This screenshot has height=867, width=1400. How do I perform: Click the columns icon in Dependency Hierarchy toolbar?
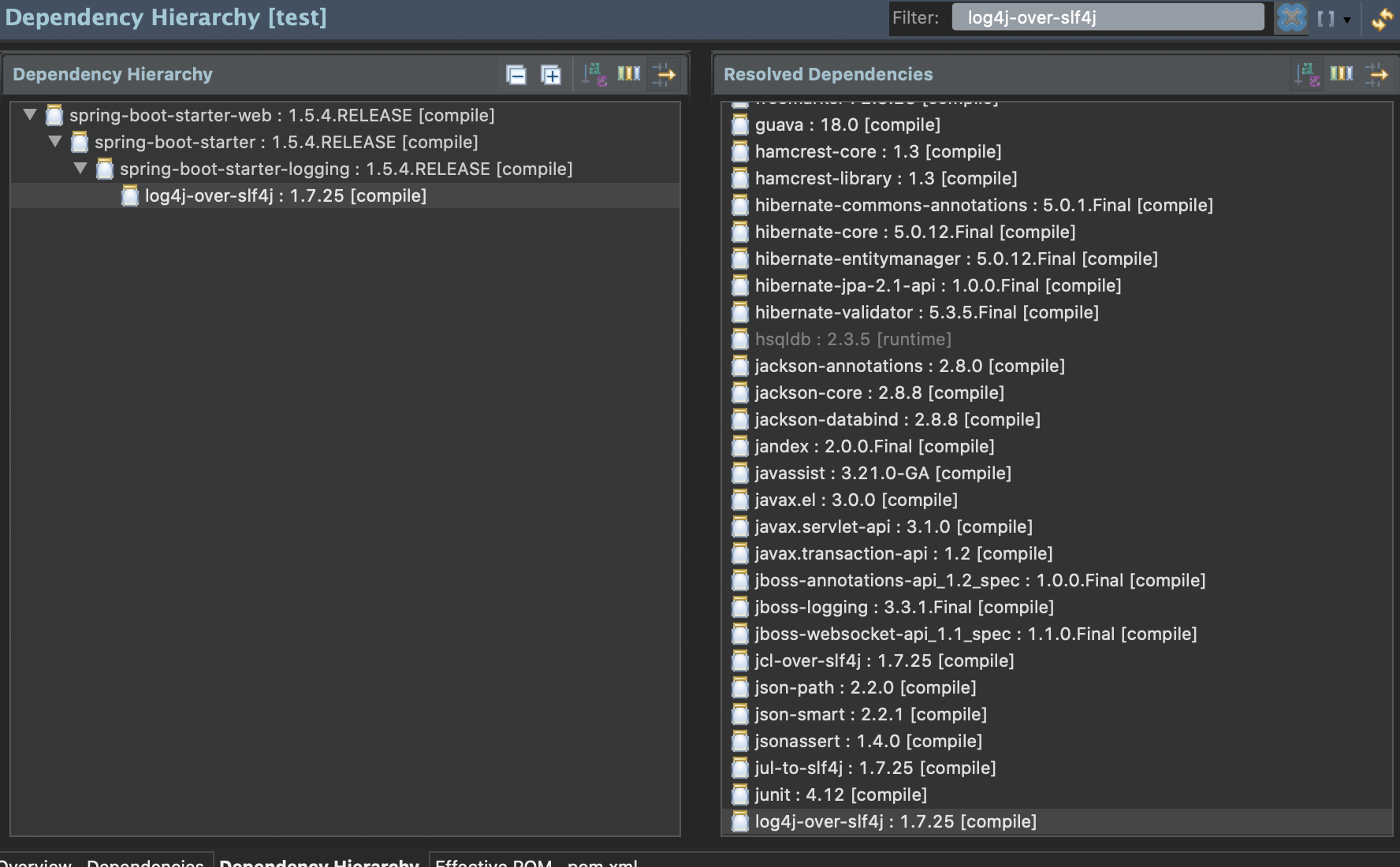[628, 75]
